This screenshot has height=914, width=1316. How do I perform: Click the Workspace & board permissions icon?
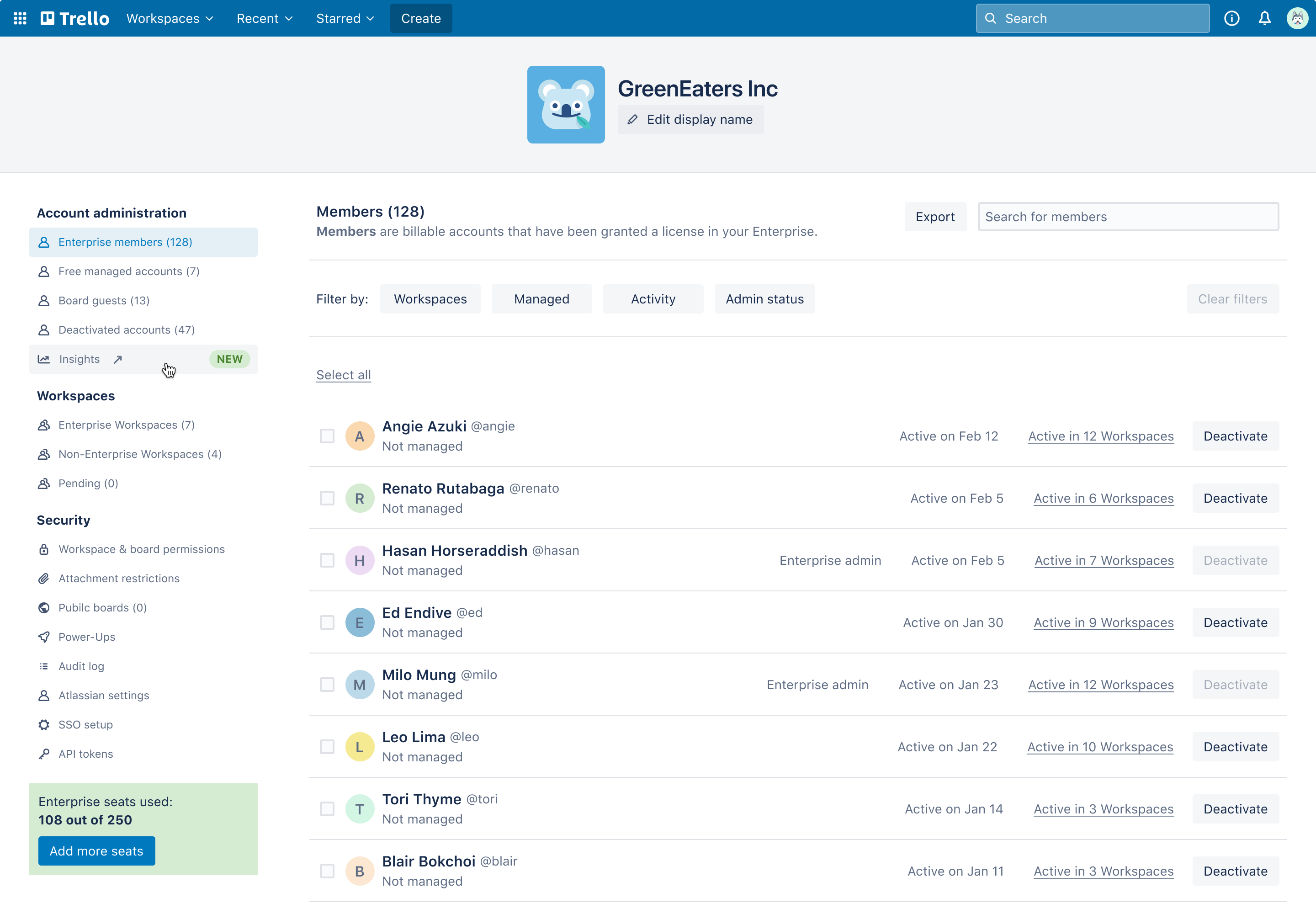tap(43, 549)
